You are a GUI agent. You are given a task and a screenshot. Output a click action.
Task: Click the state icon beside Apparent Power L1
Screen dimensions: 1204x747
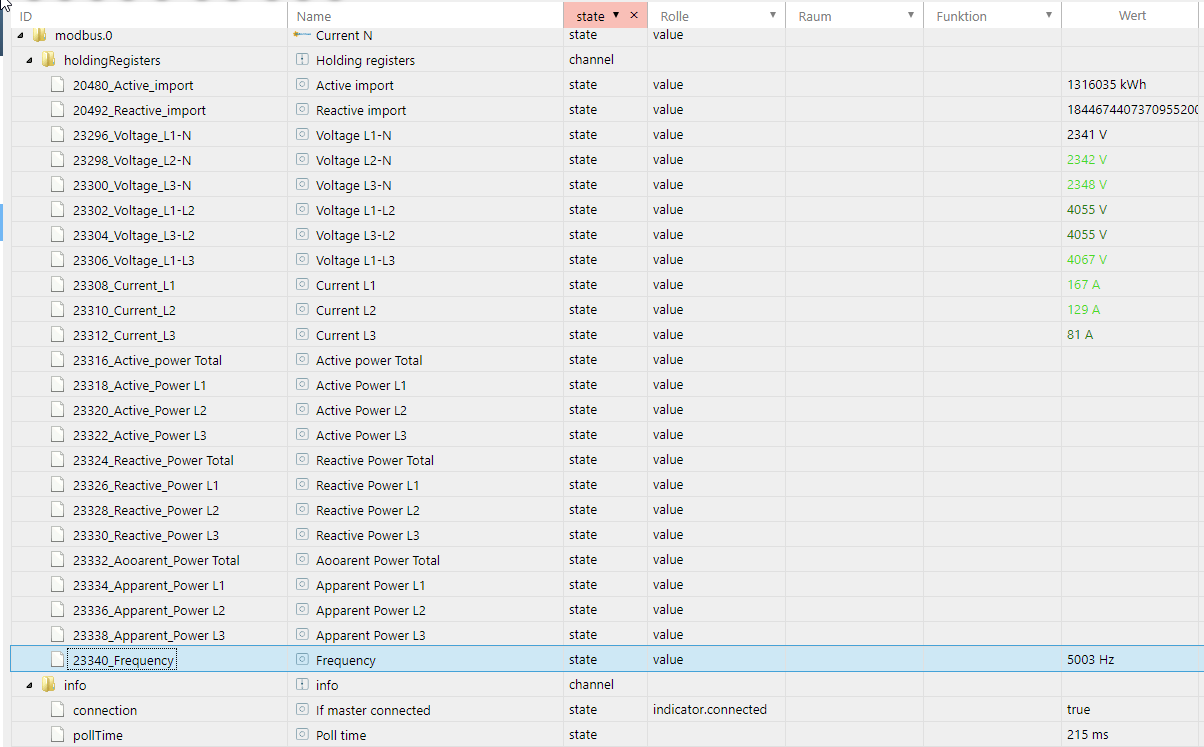point(302,585)
